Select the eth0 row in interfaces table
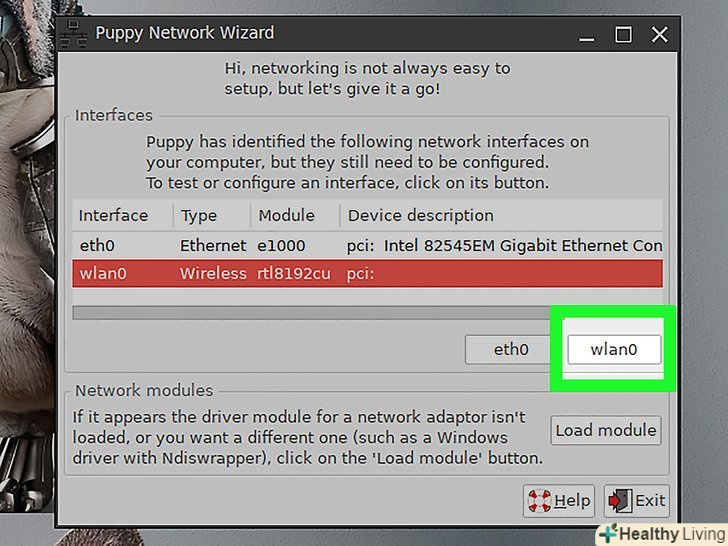 pos(367,246)
